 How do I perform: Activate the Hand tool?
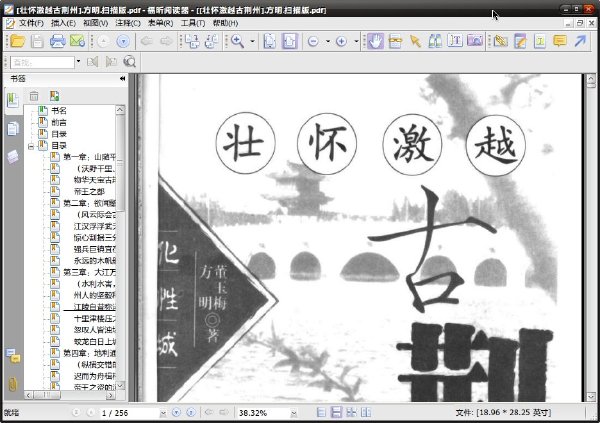(376, 41)
